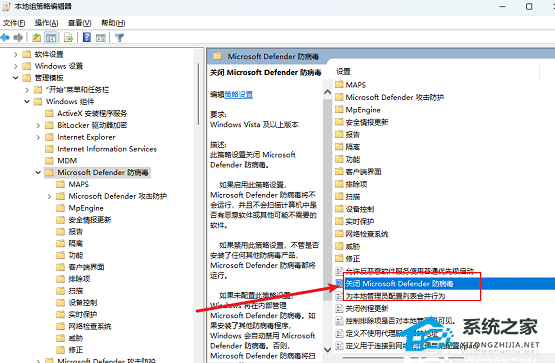Select 修正 in left tree

point(76,350)
